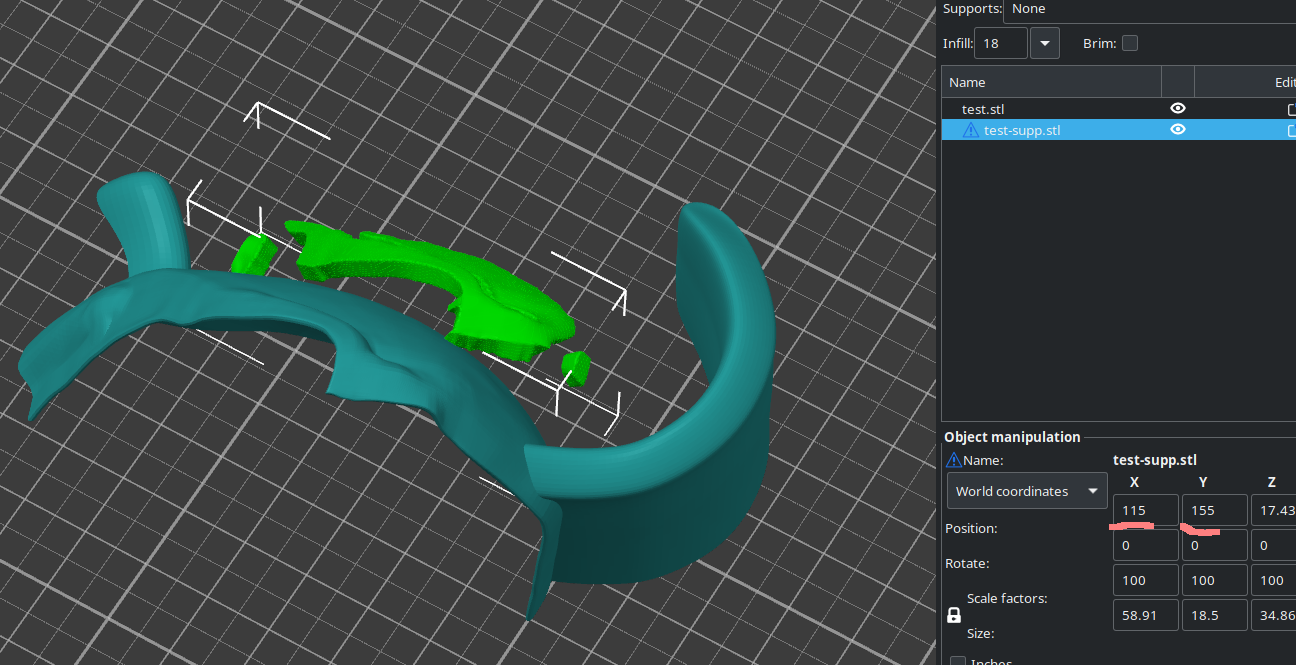The width and height of the screenshot is (1296, 665).
Task: Click the edit icon in test-supp.stl row
Action: (1291, 130)
